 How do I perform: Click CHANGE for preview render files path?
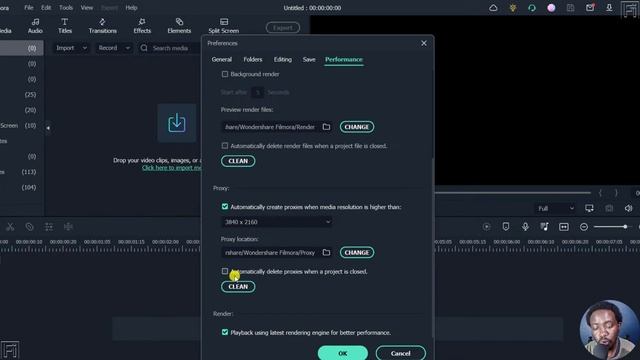click(357, 127)
